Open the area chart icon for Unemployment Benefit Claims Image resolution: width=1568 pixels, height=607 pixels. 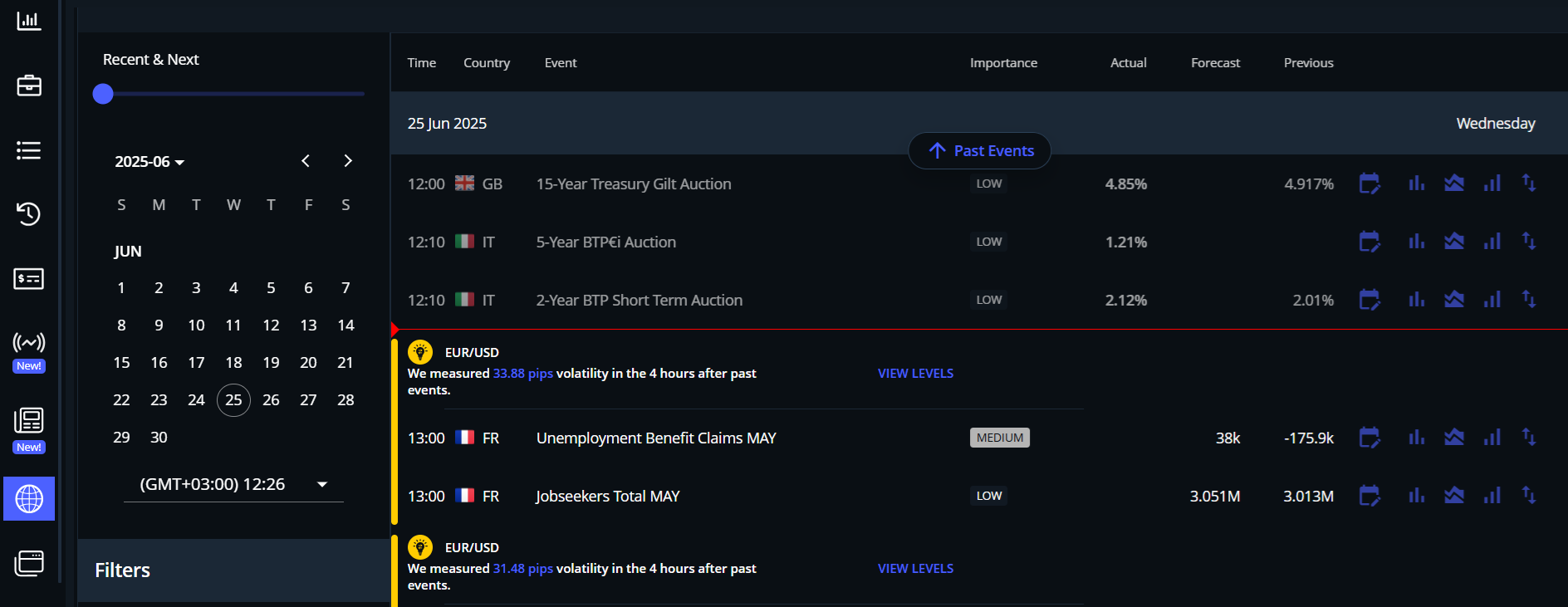pyautogui.click(x=1454, y=438)
